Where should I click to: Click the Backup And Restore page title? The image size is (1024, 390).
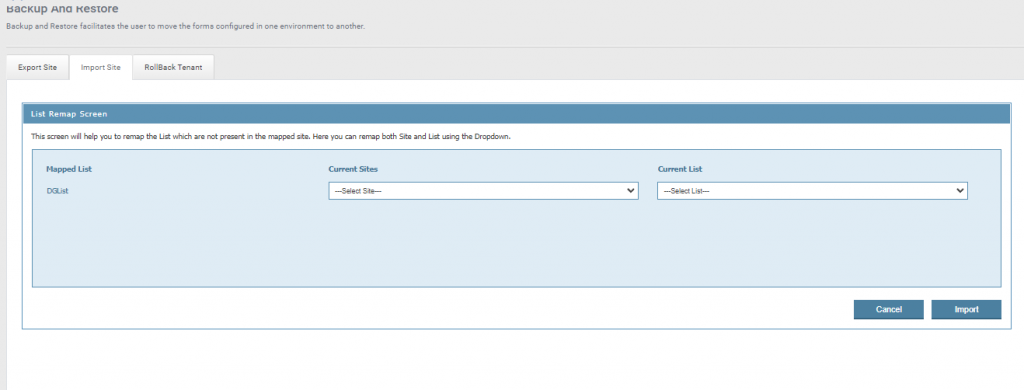62,8
